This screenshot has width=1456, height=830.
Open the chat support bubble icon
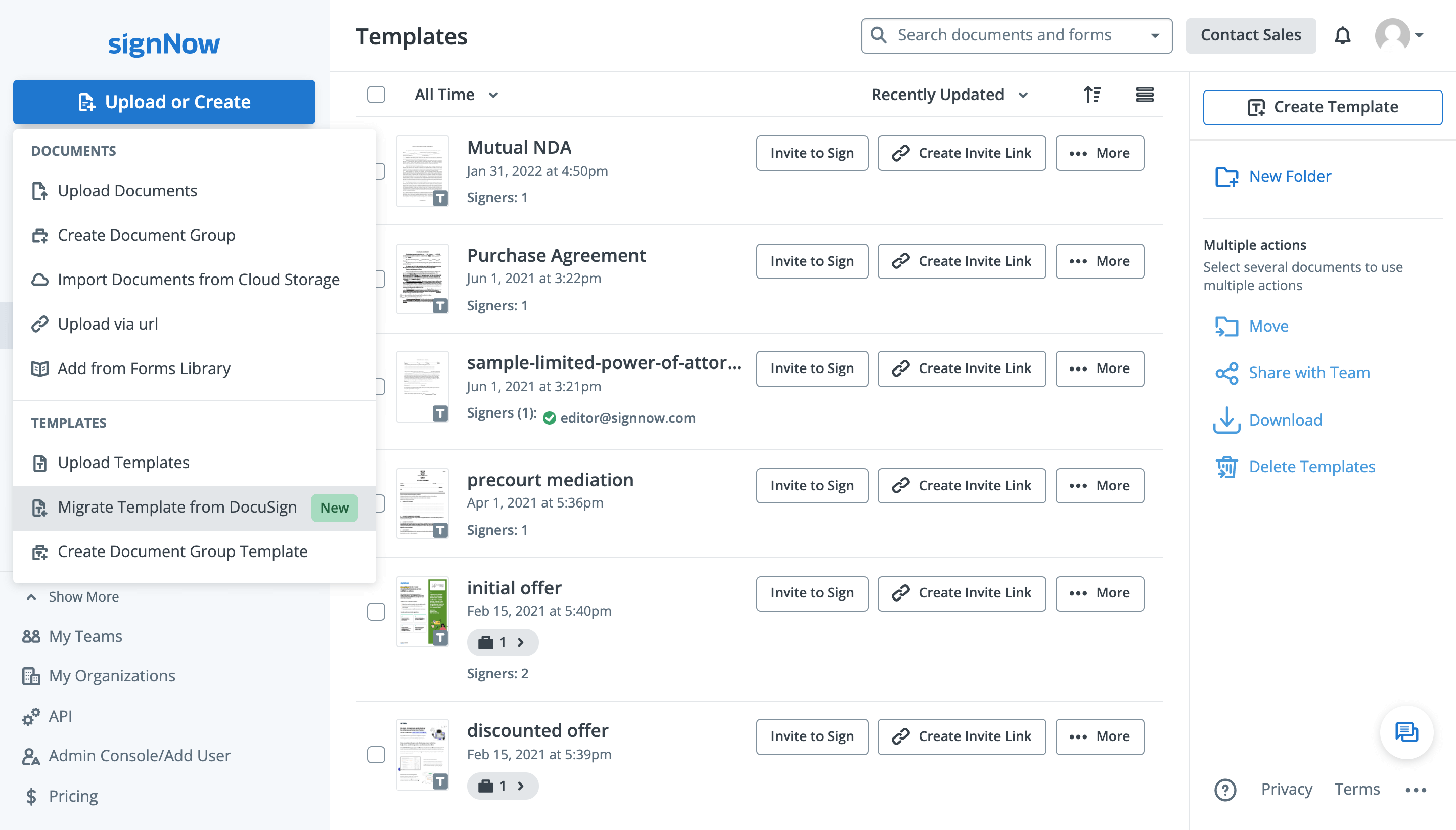1406,732
